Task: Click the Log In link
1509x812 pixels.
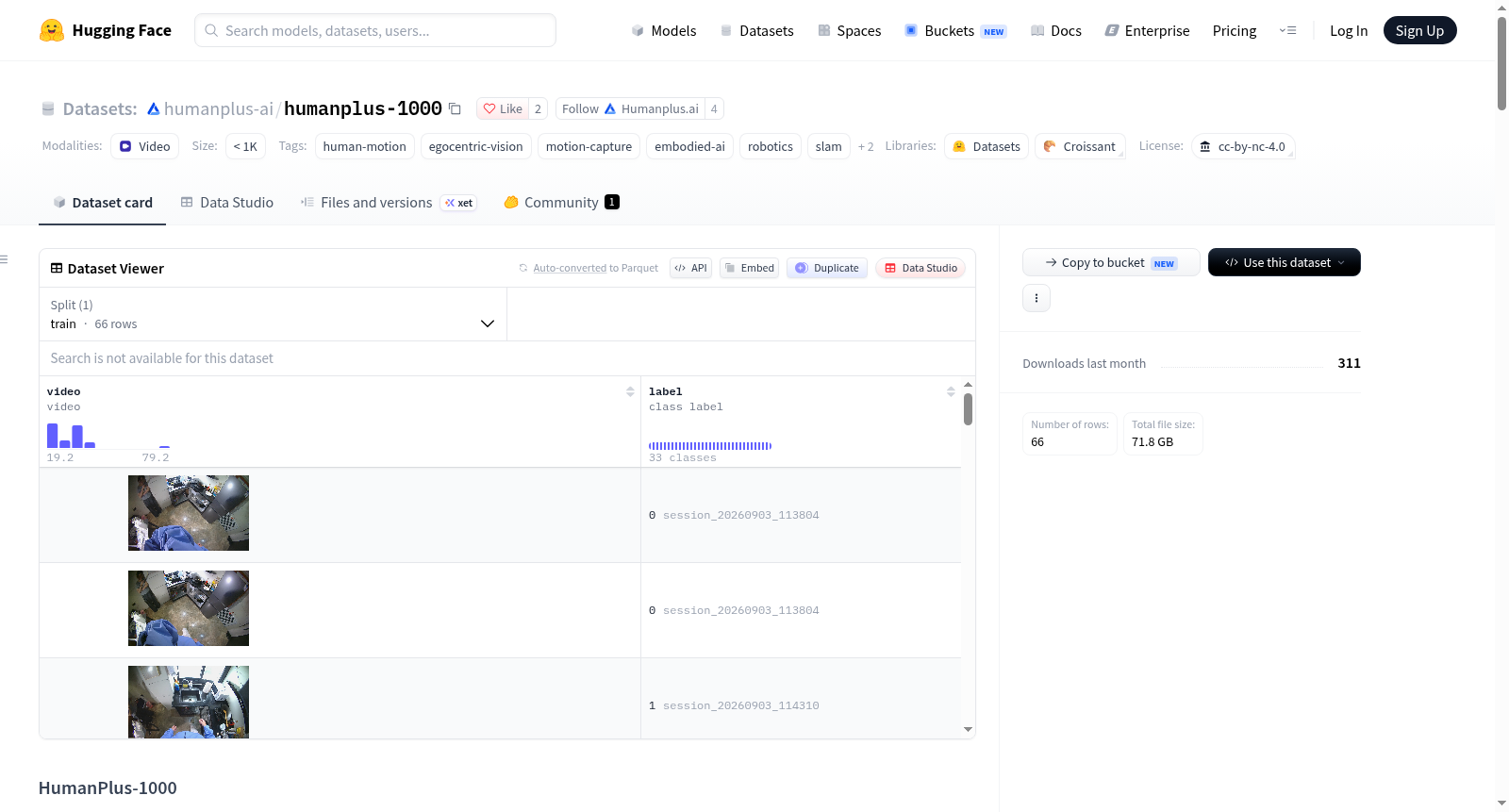Action: click(x=1349, y=30)
